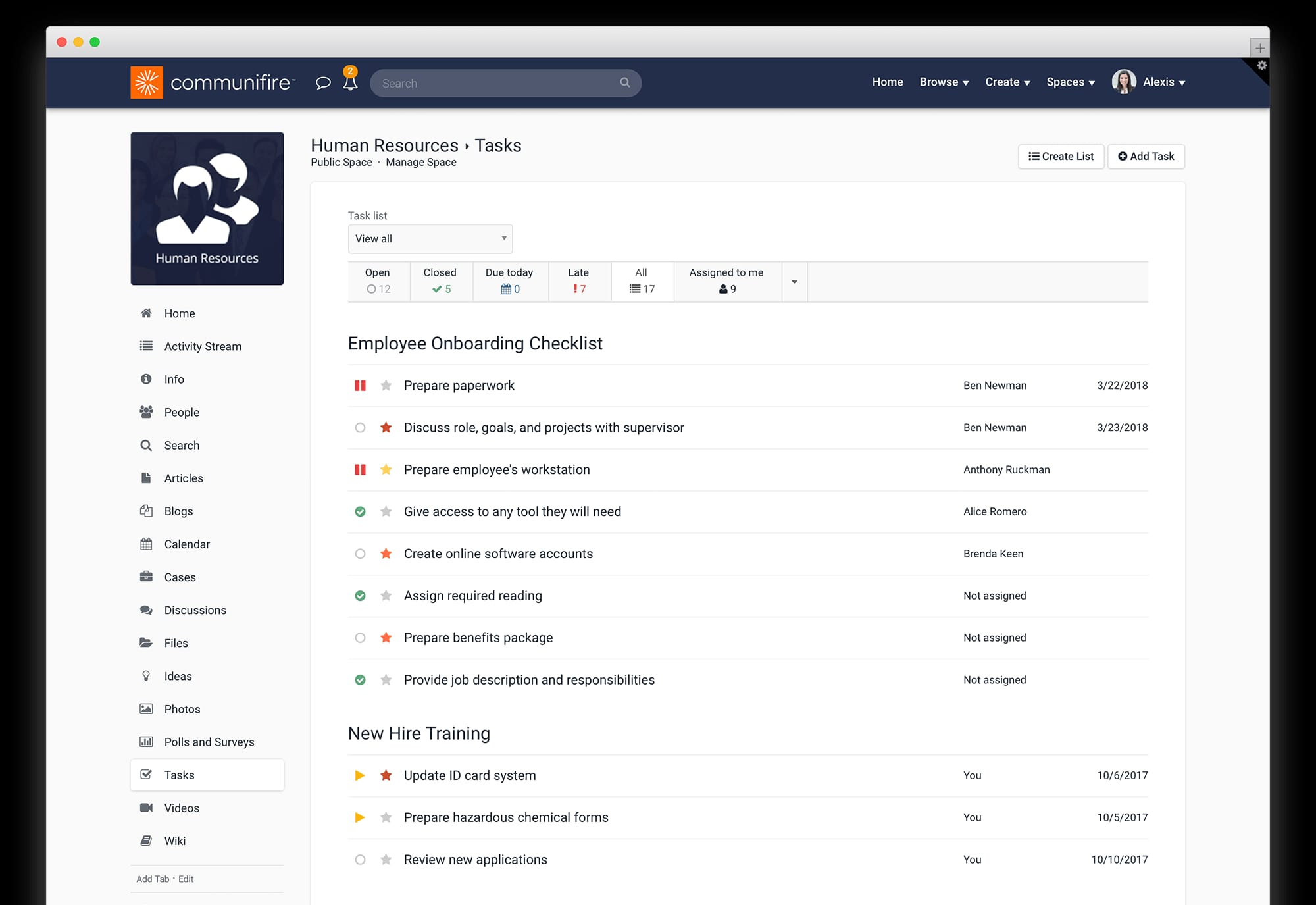Expand the filter tabs dropdown arrow
Screen dimensions: 1316x905
click(x=794, y=282)
